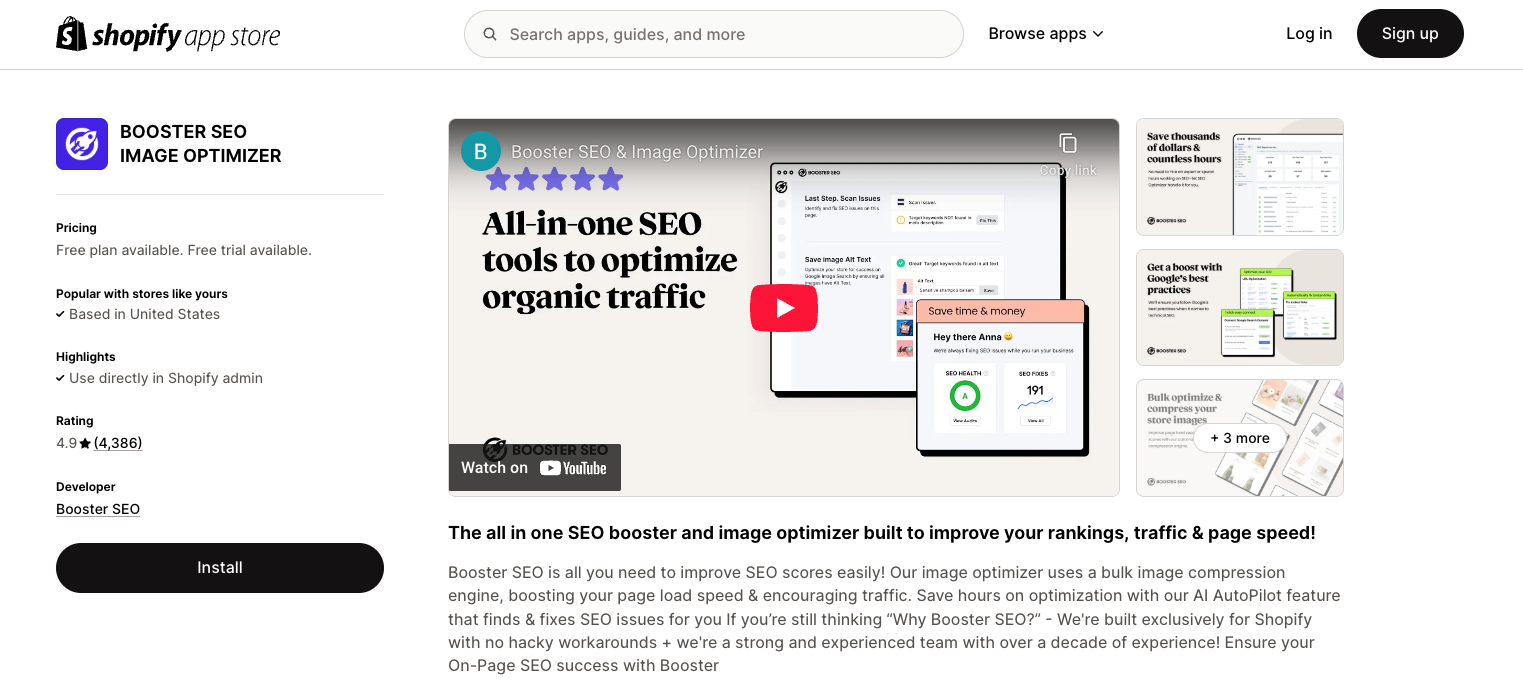
Task: Click the Shopify app store logo
Action: click(168, 34)
